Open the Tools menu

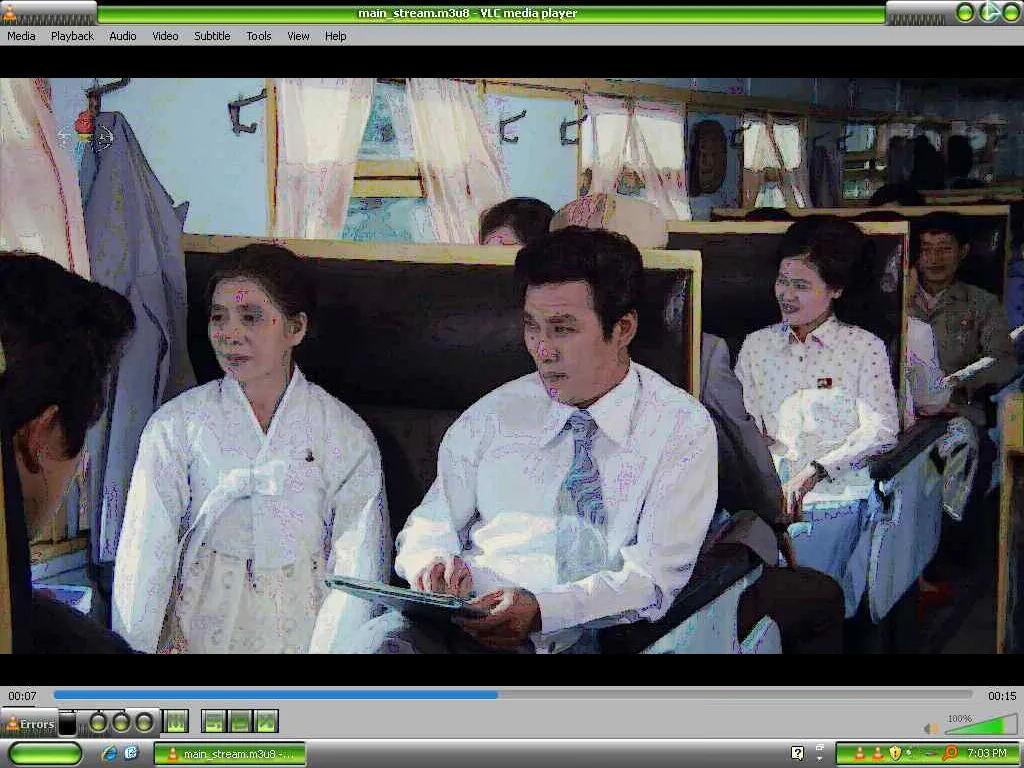(259, 36)
